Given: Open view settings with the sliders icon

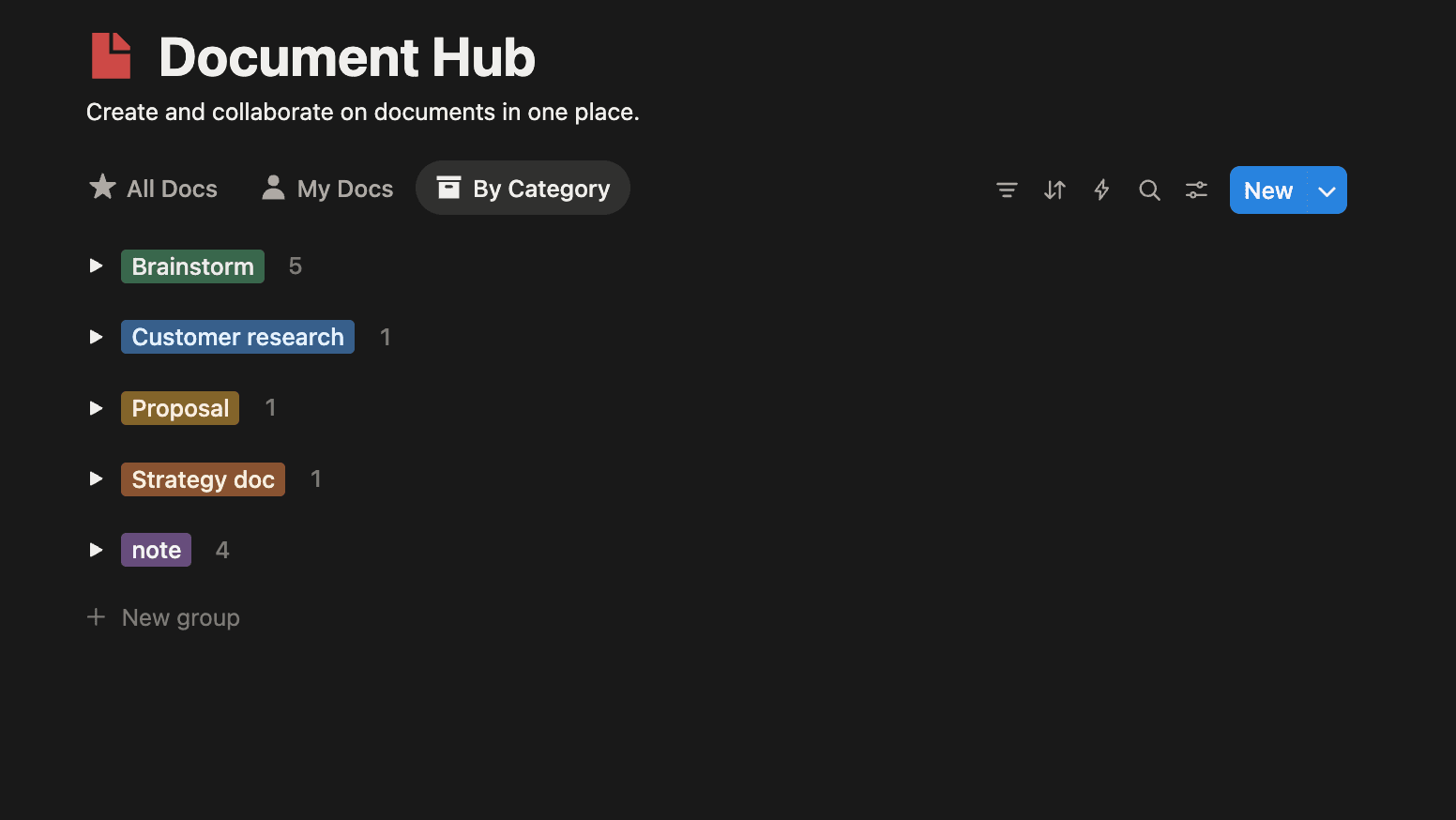Looking at the screenshot, I should click(1196, 190).
